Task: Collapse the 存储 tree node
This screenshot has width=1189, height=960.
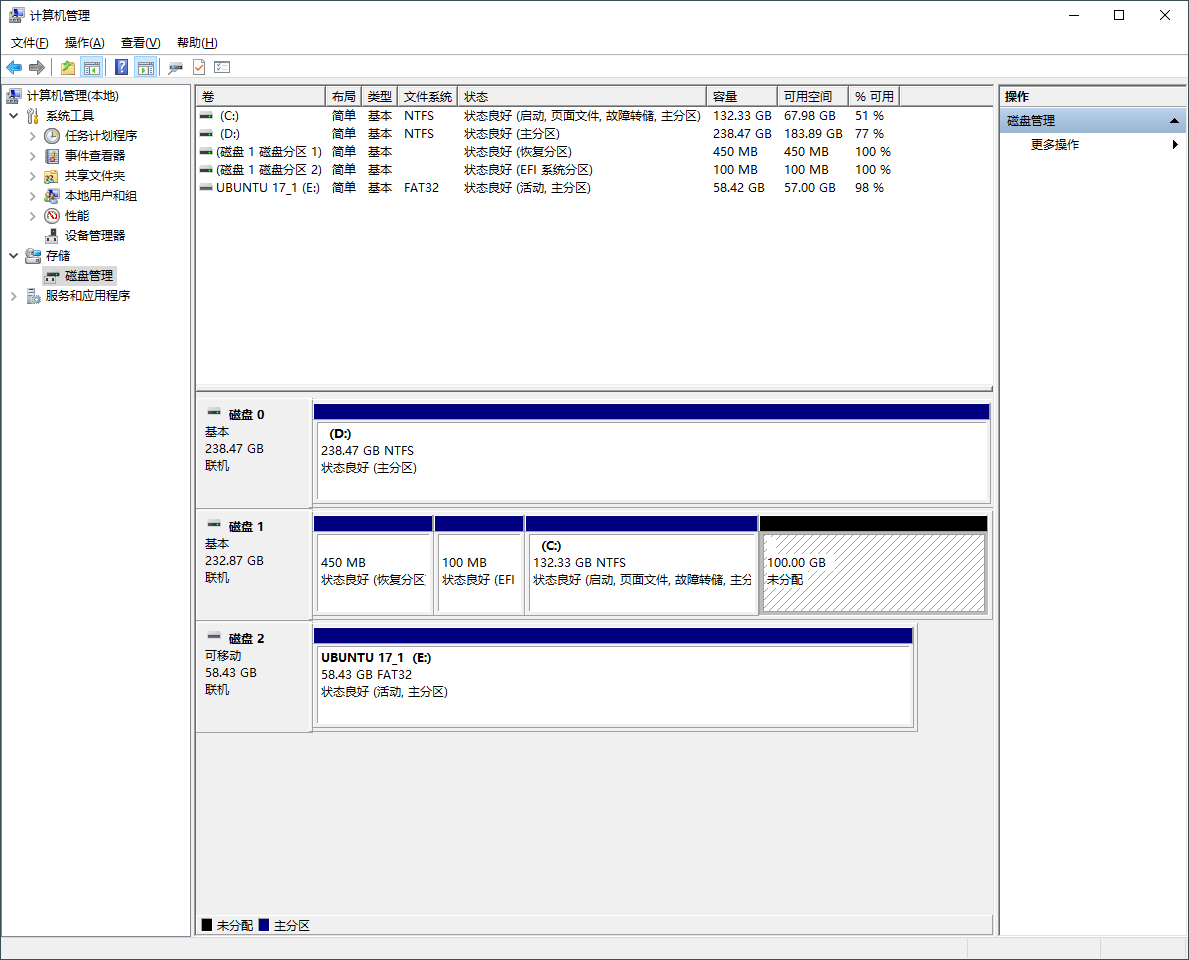Action: [14, 256]
